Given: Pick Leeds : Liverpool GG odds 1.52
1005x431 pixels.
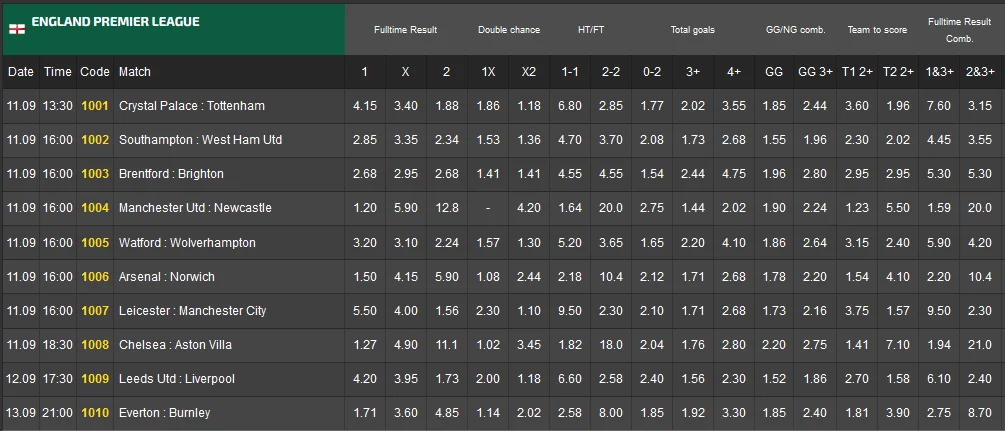Looking at the screenshot, I should coord(773,380).
